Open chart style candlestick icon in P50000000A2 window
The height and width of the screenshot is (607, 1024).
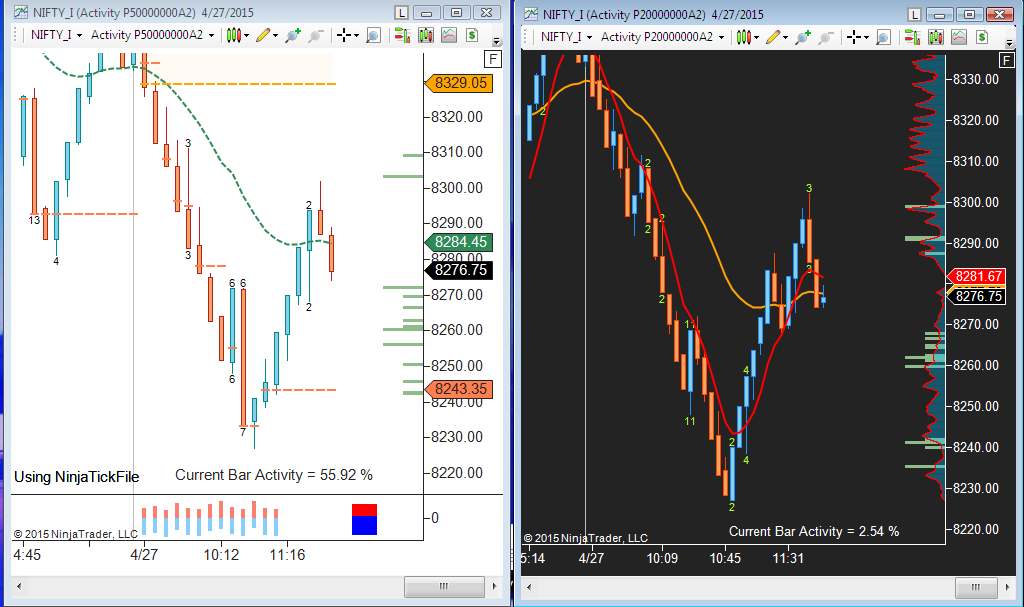pos(234,35)
